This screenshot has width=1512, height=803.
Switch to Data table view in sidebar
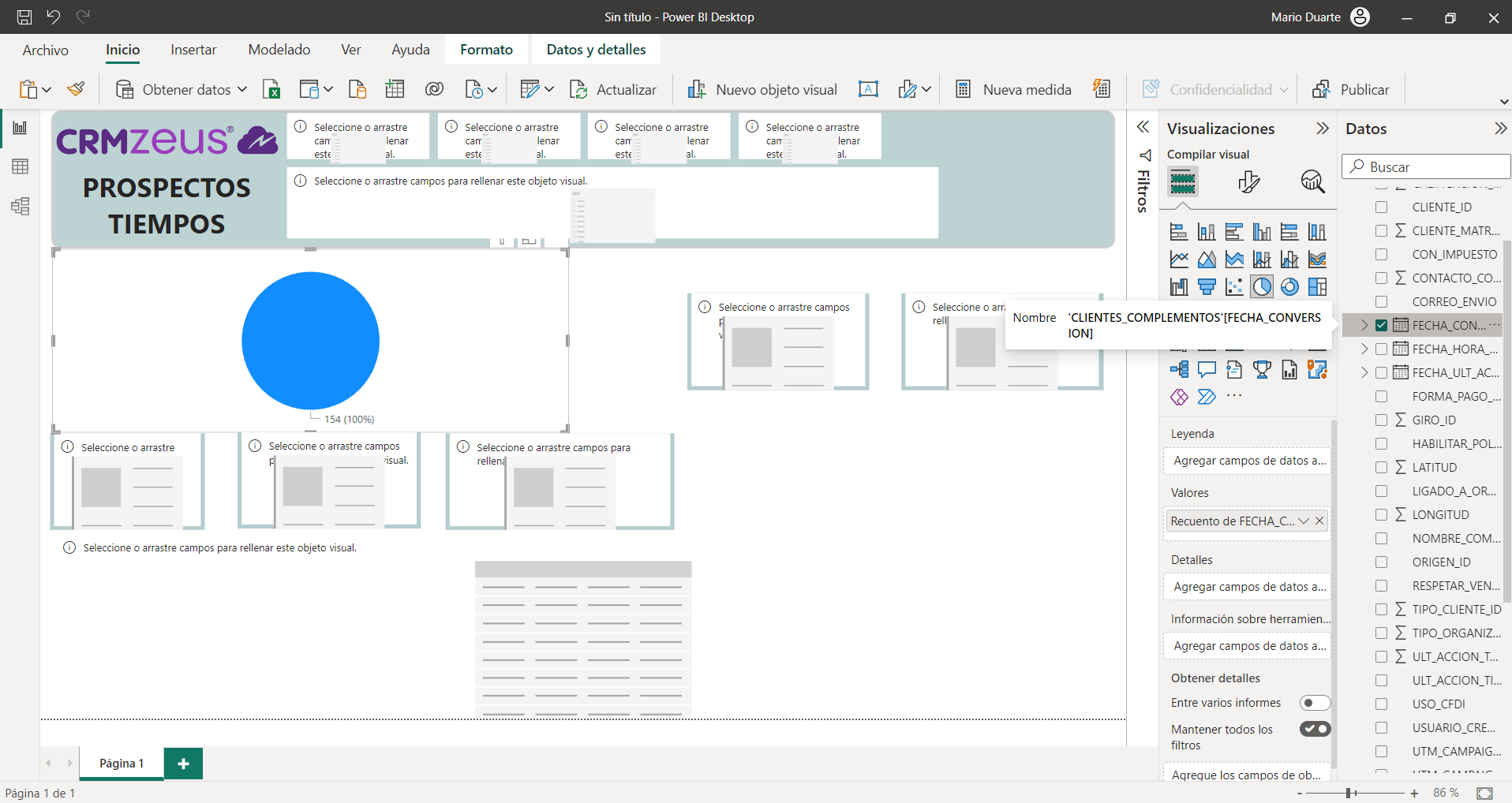point(21,166)
